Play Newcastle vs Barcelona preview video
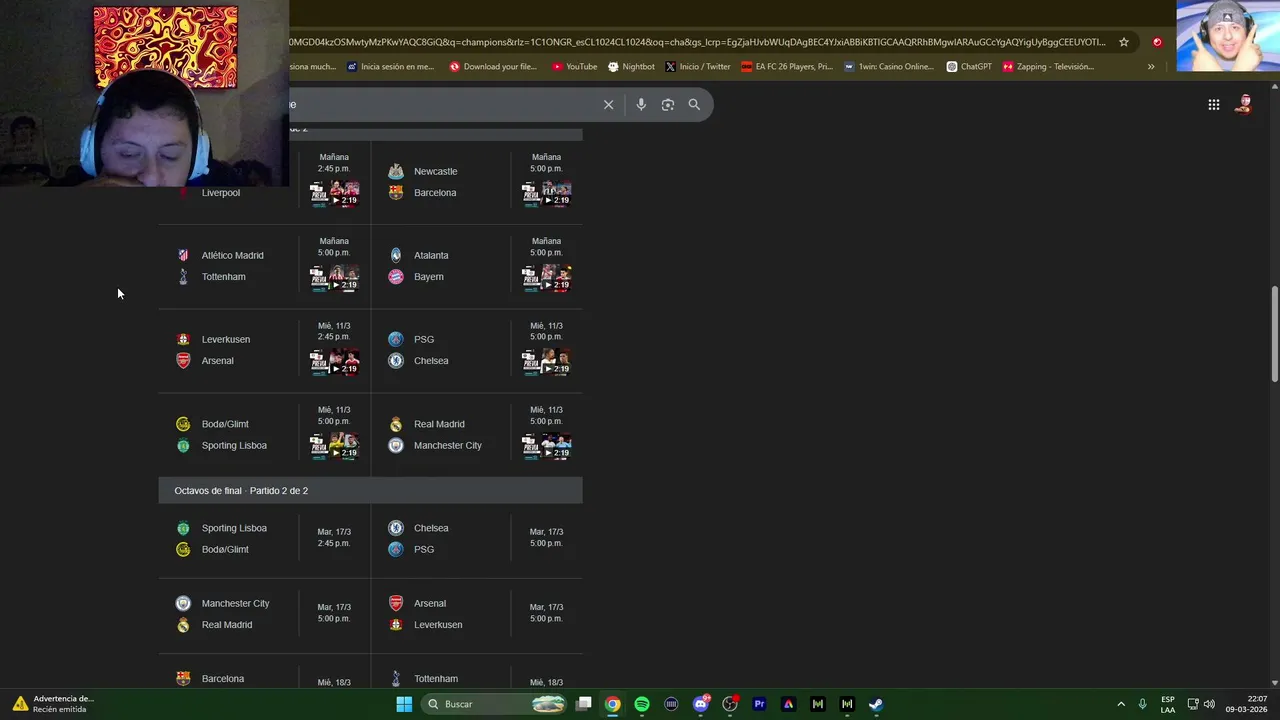The width and height of the screenshot is (1280, 720). (x=546, y=193)
